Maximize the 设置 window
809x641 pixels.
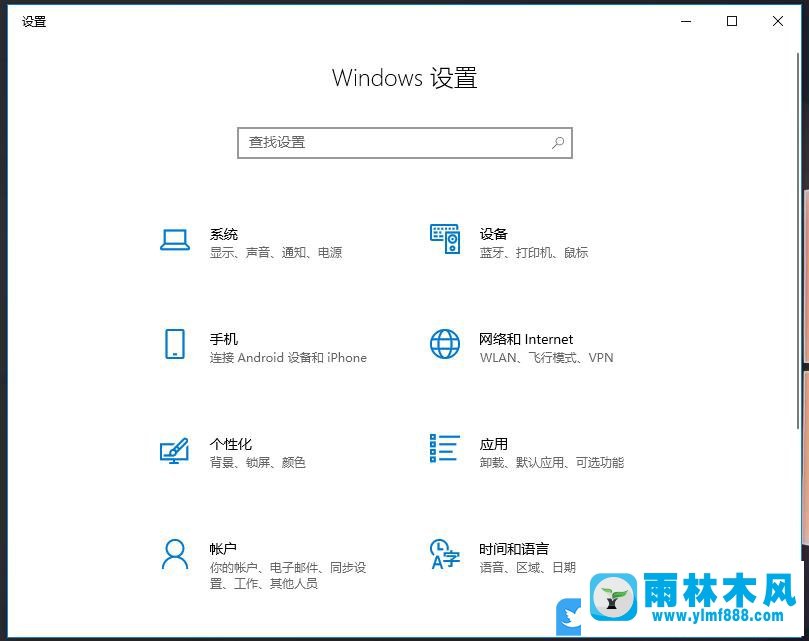click(732, 21)
